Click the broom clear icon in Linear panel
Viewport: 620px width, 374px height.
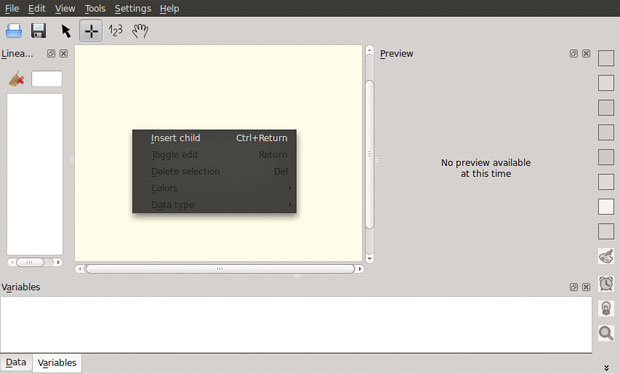tap(16, 79)
